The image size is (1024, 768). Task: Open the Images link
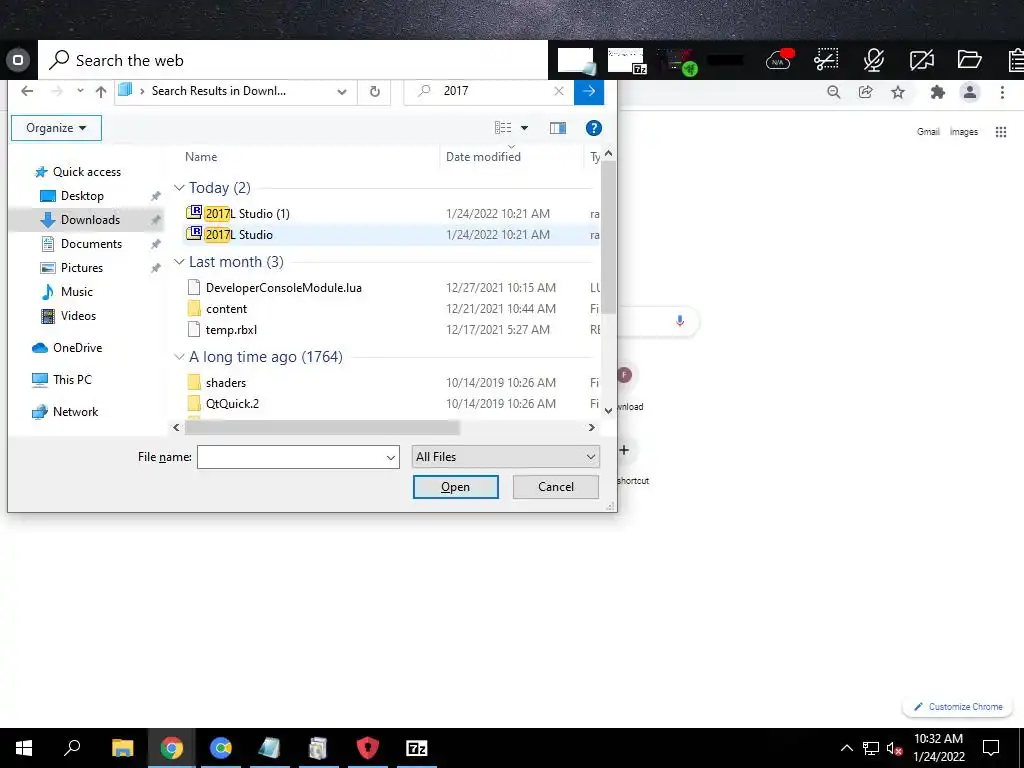[x=964, y=132]
